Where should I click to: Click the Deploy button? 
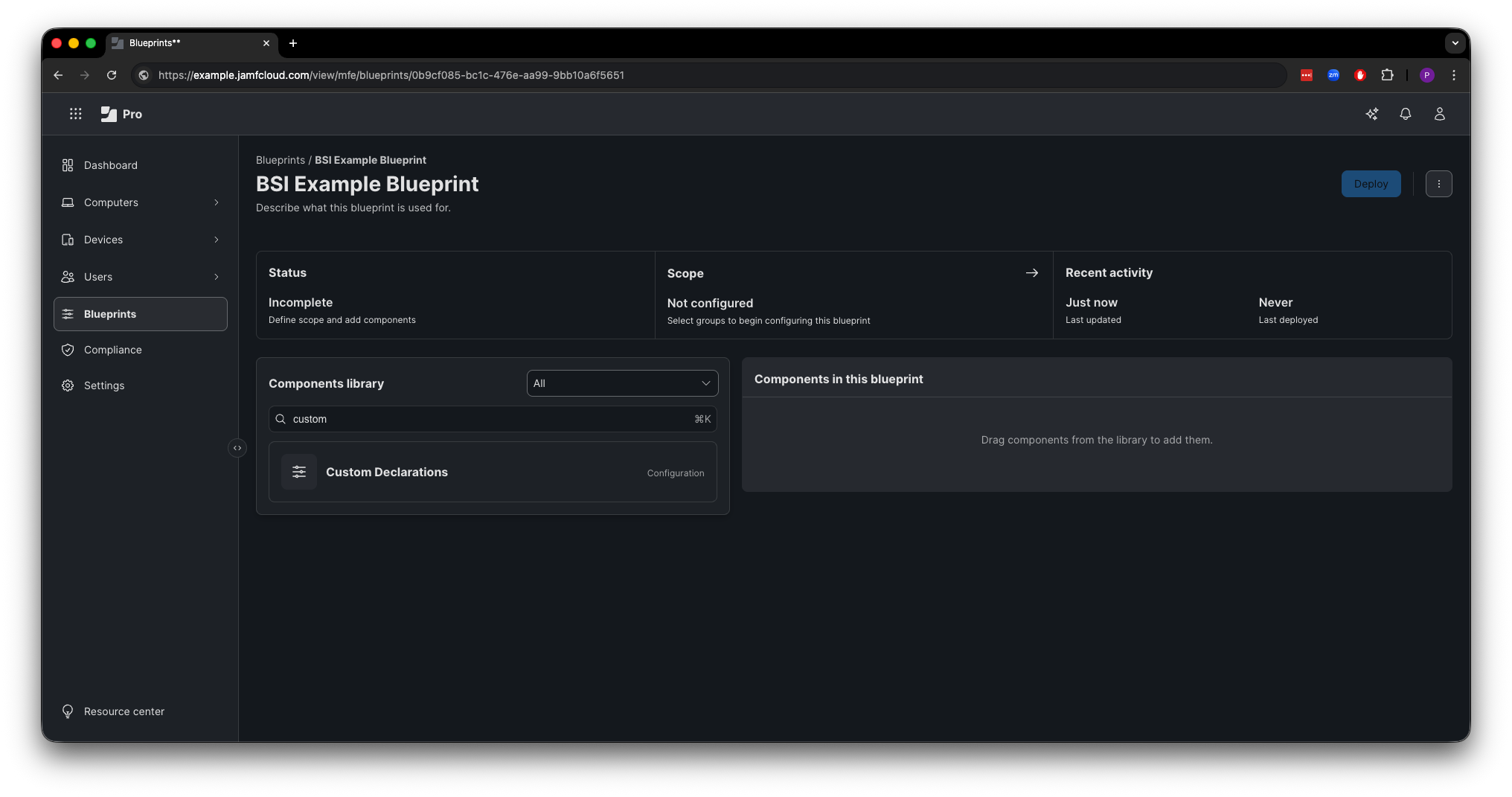click(x=1371, y=183)
